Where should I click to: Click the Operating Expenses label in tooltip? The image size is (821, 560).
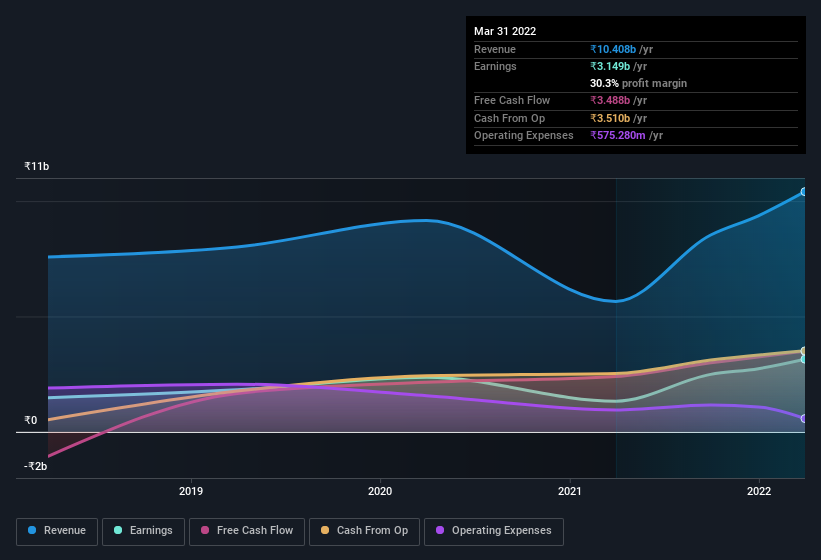[x=524, y=136]
